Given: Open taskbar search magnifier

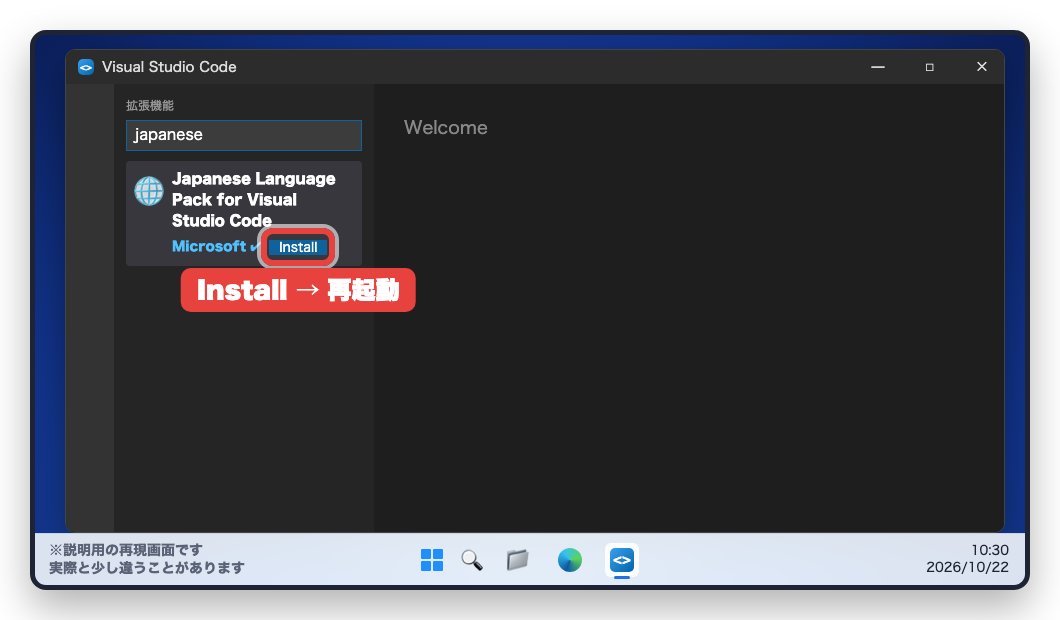Looking at the screenshot, I should coord(472,560).
